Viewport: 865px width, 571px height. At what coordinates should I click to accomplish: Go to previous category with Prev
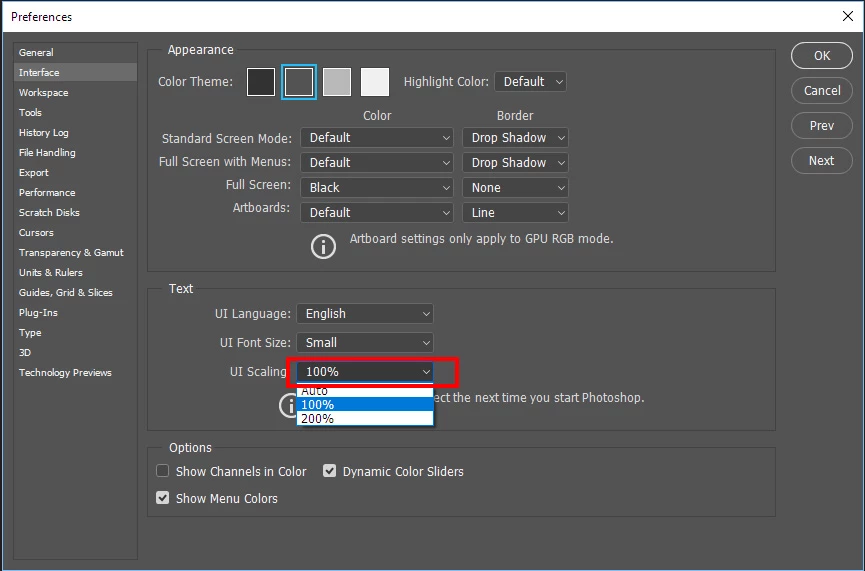[x=822, y=126]
